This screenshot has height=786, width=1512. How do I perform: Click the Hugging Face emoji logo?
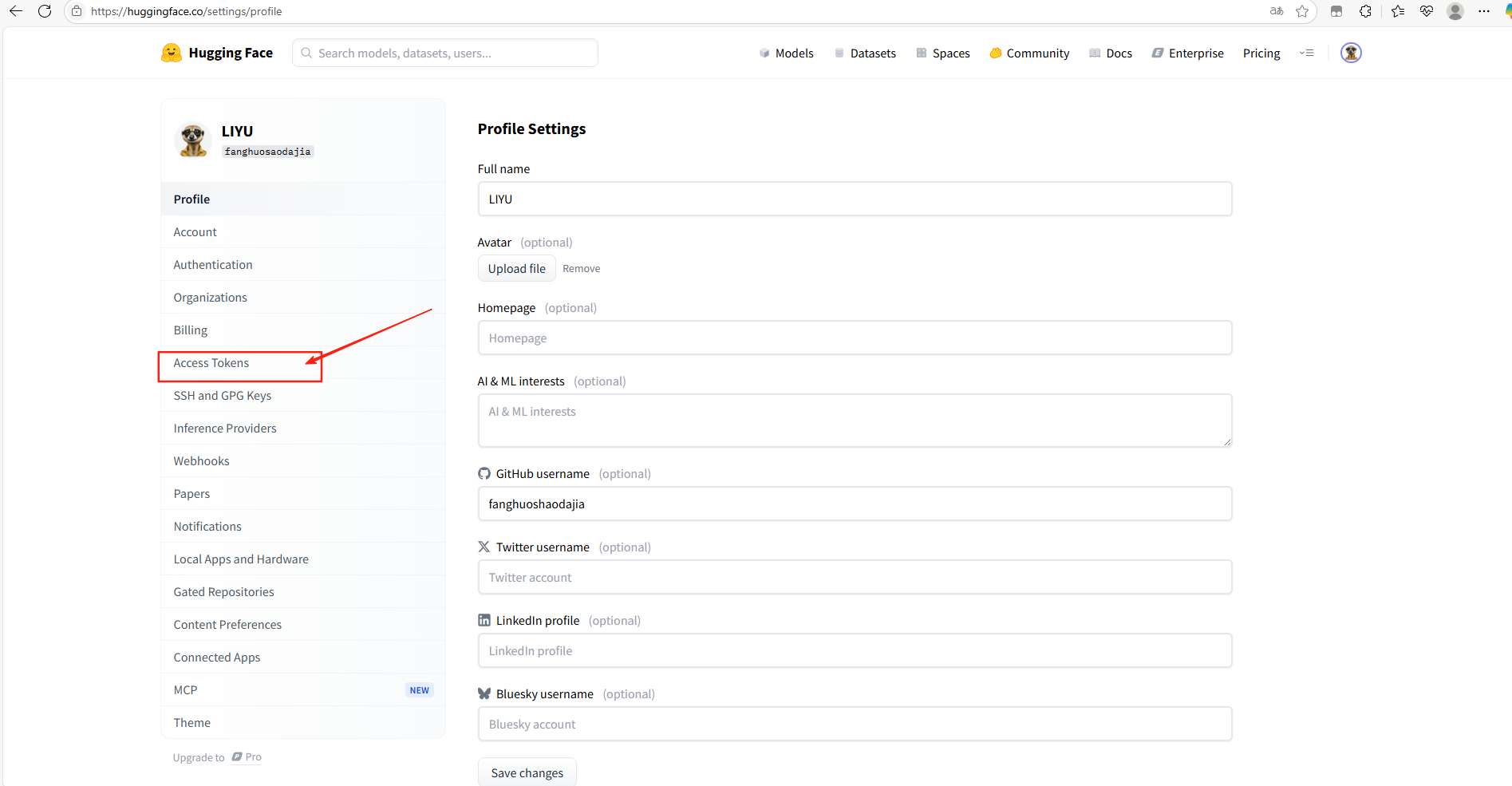[171, 53]
